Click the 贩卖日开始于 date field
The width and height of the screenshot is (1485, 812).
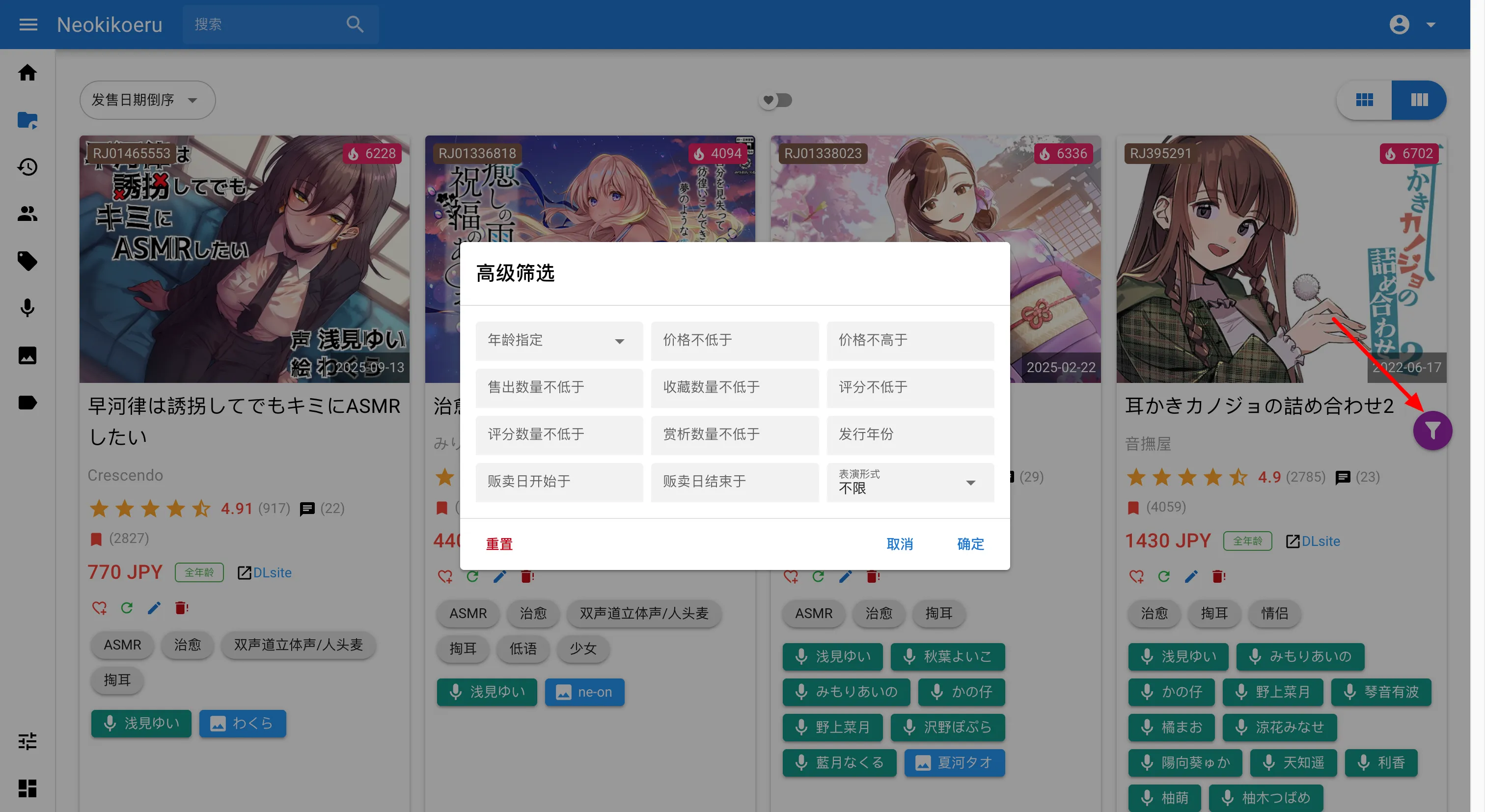click(x=559, y=483)
